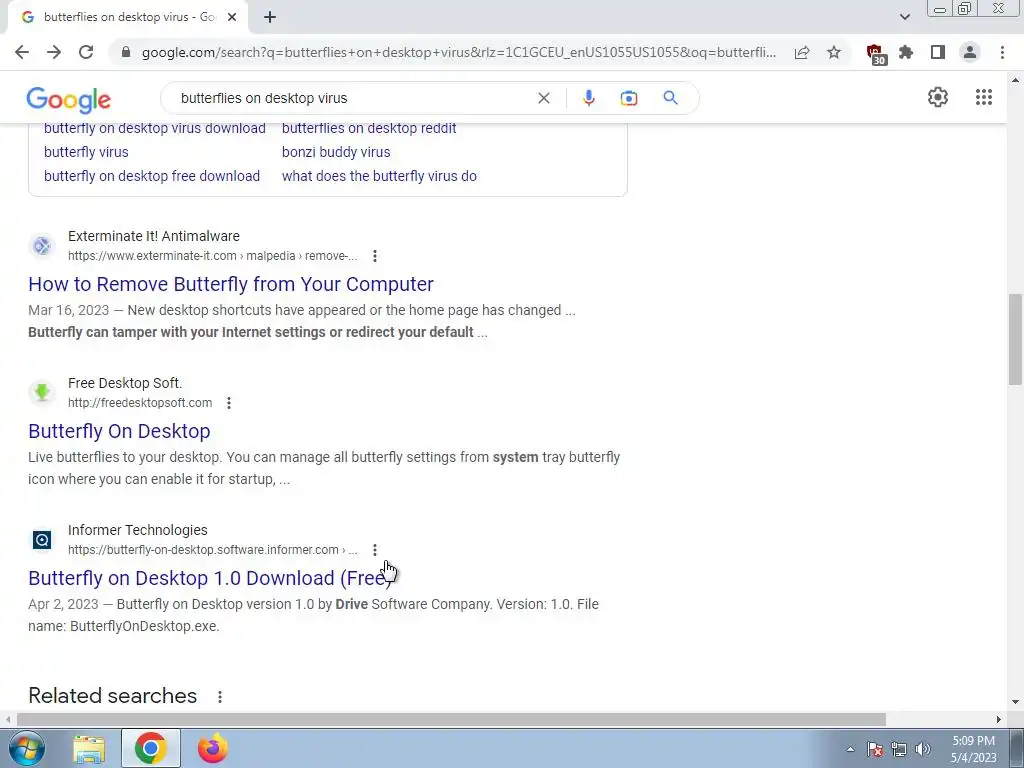
Task: Start voice search with the microphone
Action: point(588,98)
